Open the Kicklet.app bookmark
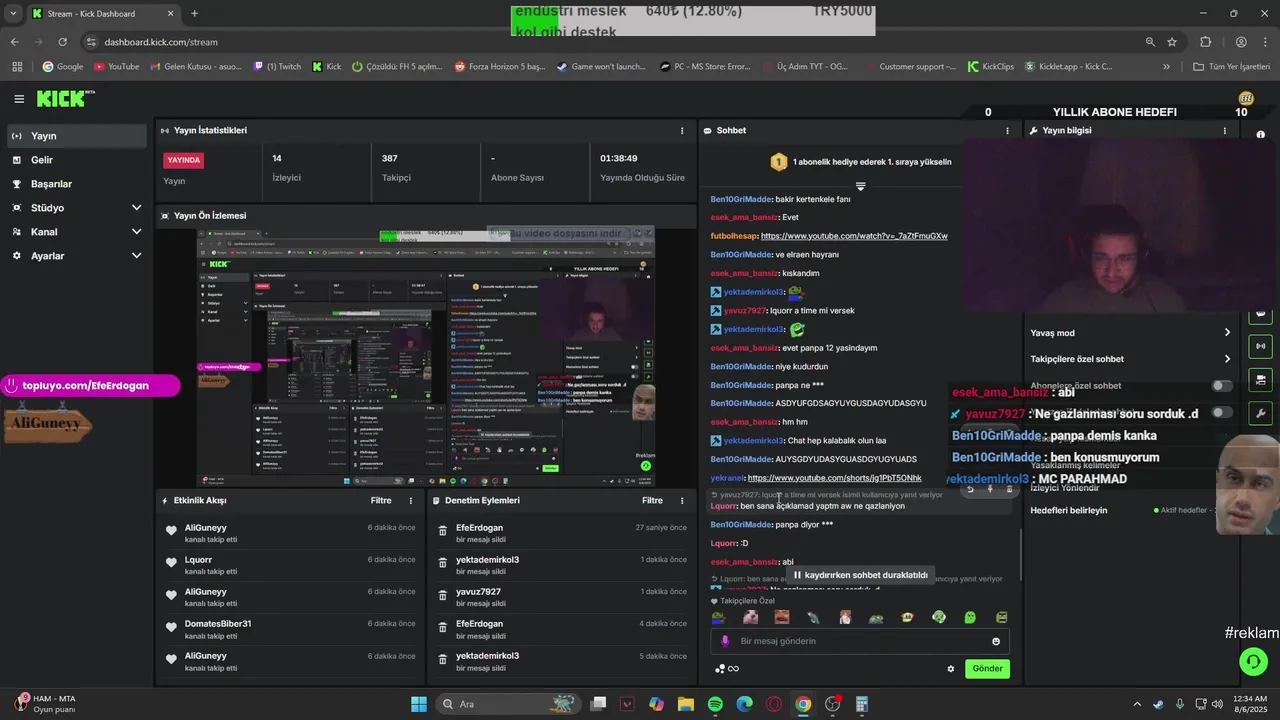 (x=1068, y=67)
